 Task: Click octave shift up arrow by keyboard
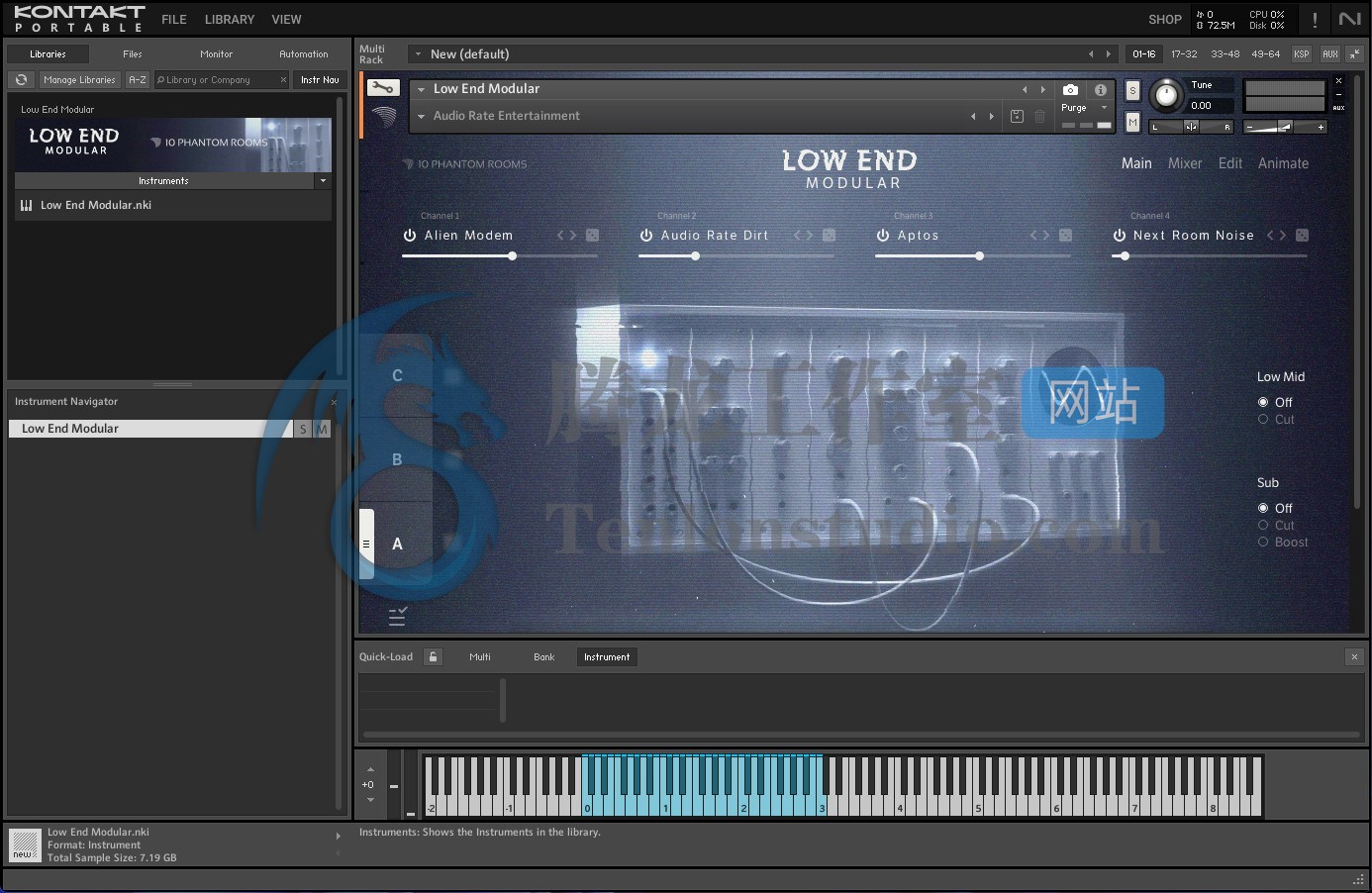tap(370, 769)
